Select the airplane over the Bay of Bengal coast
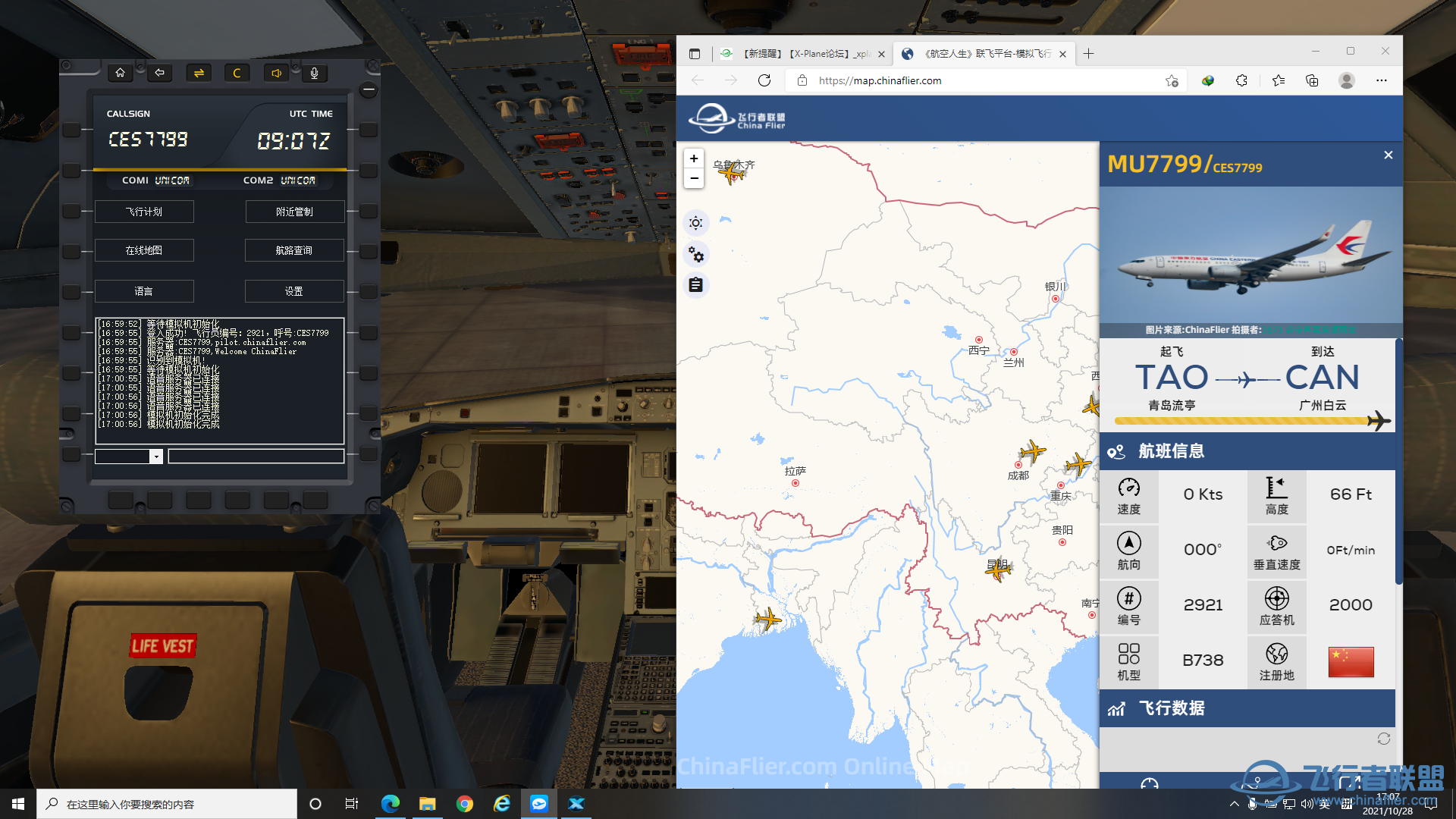1456x819 pixels. click(x=768, y=620)
